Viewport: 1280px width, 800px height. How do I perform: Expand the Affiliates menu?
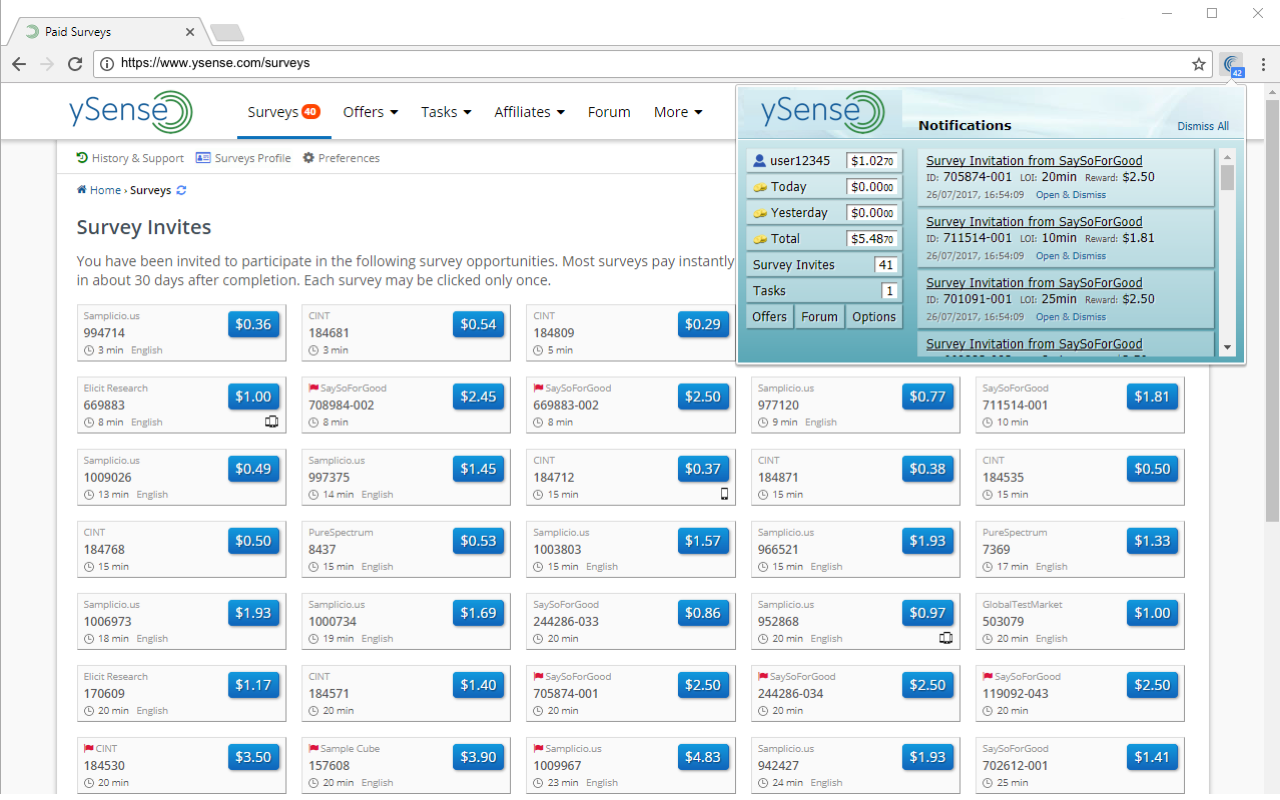[x=528, y=112]
